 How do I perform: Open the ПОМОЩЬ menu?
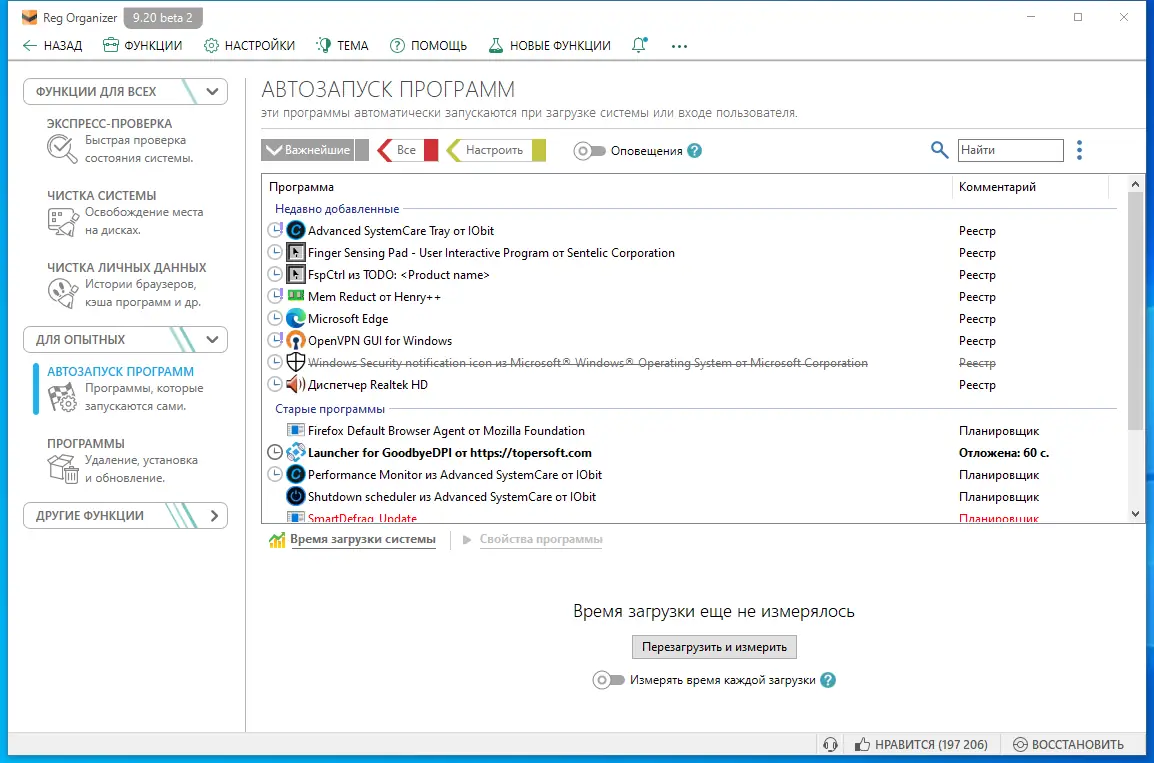[428, 46]
